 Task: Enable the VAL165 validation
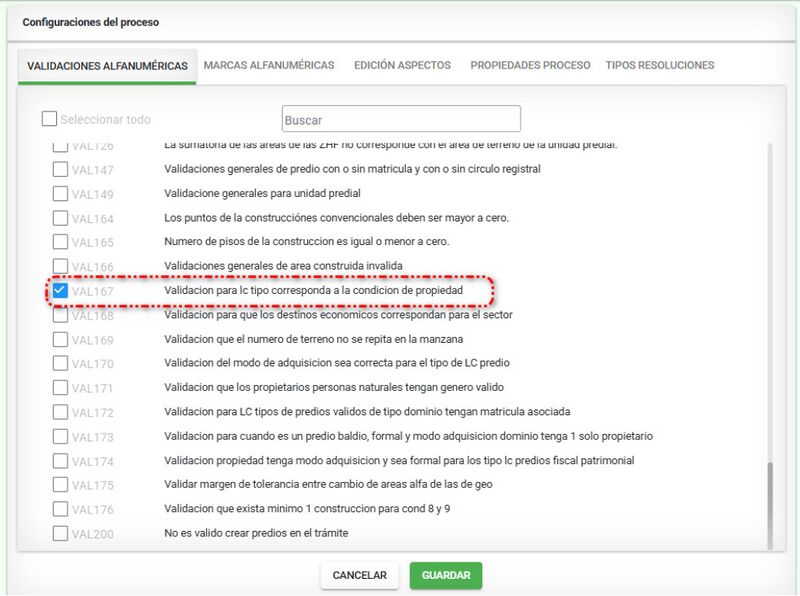click(x=60, y=242)
